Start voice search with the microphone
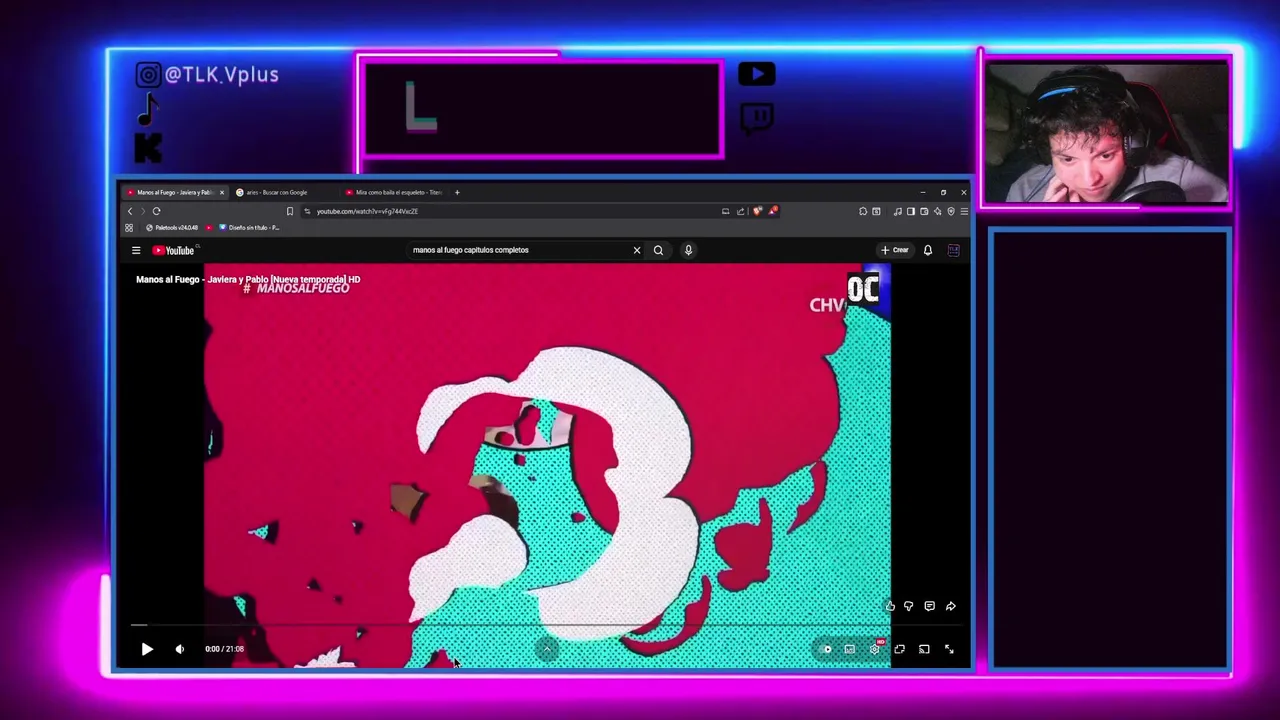The height and width of the screenshot is (720, 1280). coord(688,250)
